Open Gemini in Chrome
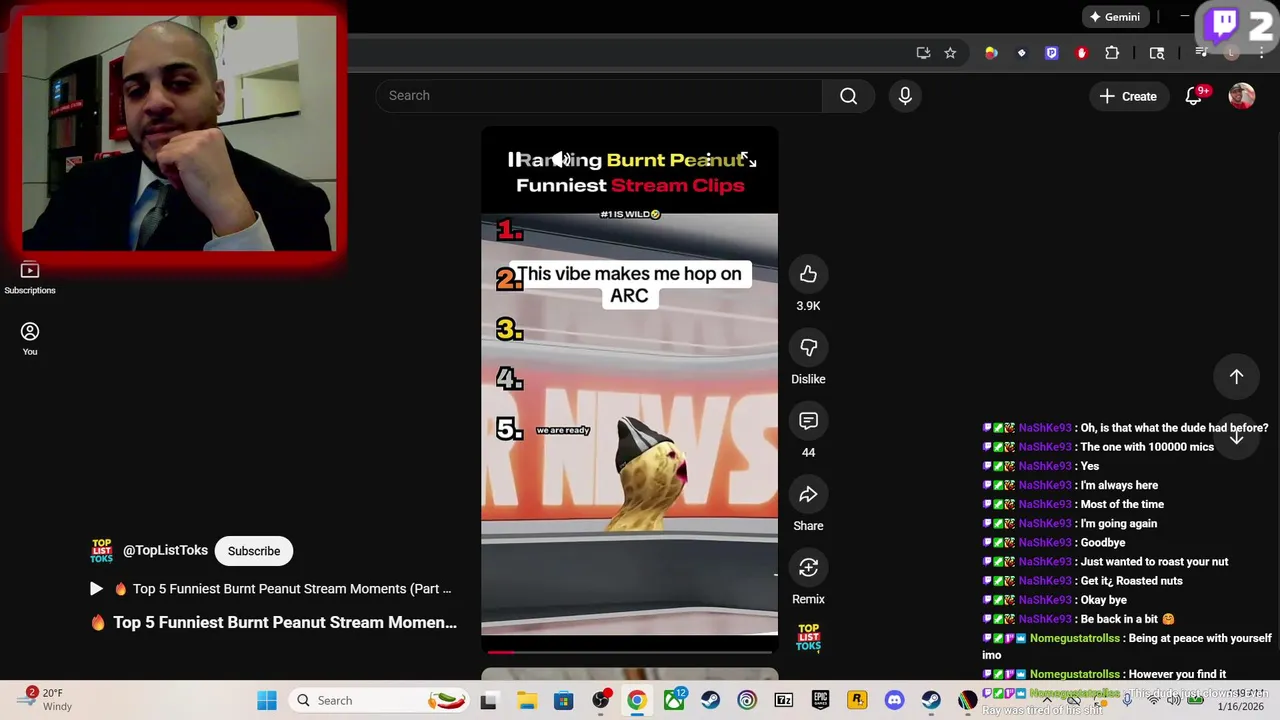The width and height of the screenshot is (1280, 720). [x=1115, y=17]
